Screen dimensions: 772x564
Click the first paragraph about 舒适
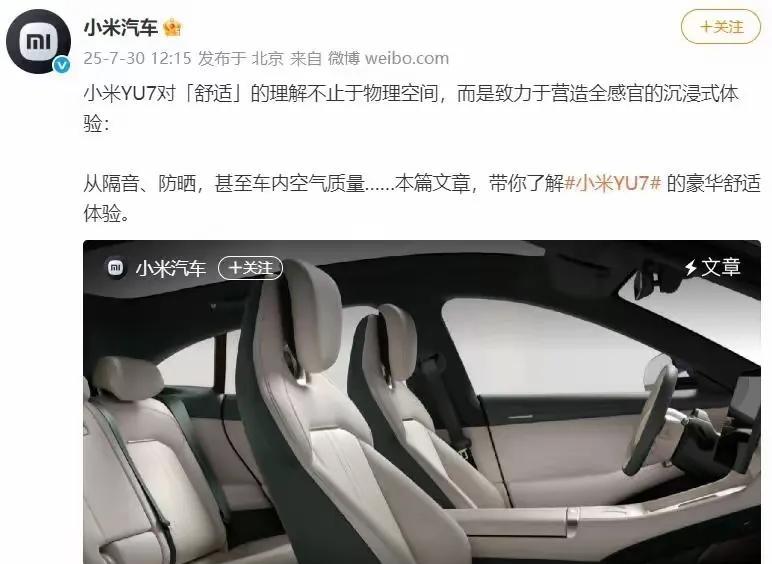pos(411,108)
